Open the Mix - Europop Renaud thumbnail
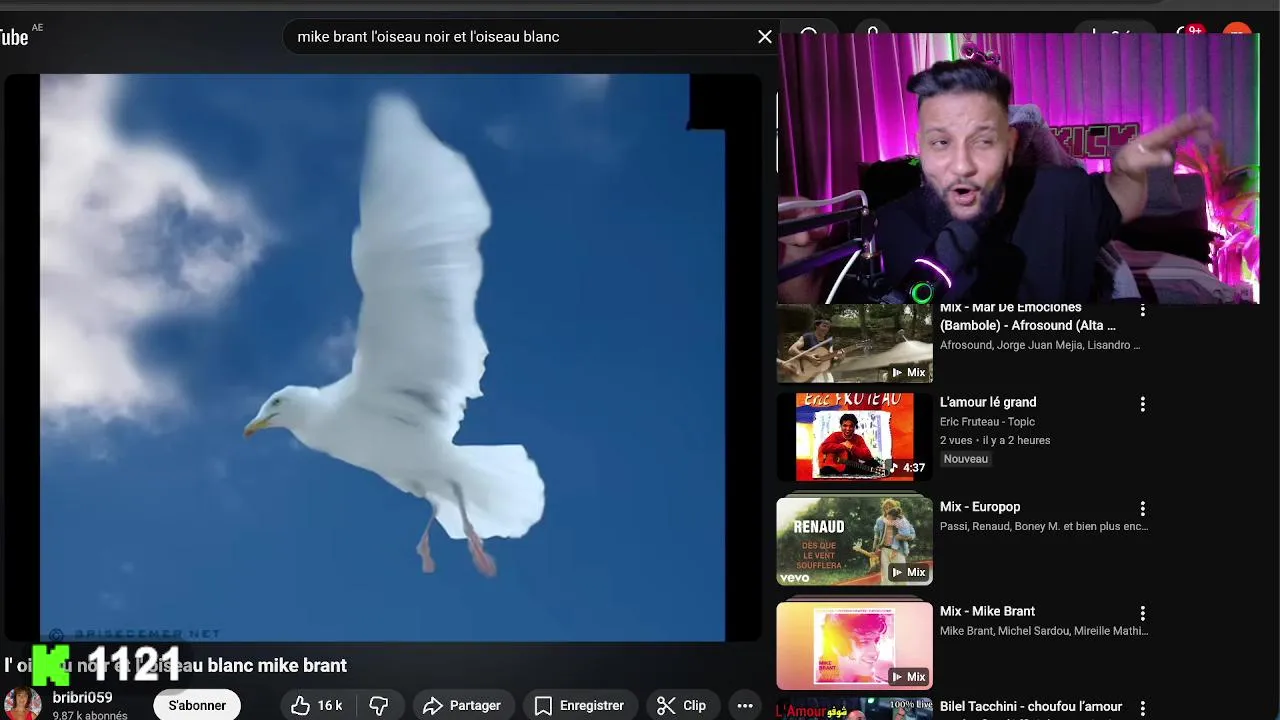The image size is (1280, 720). click(855, 541)
